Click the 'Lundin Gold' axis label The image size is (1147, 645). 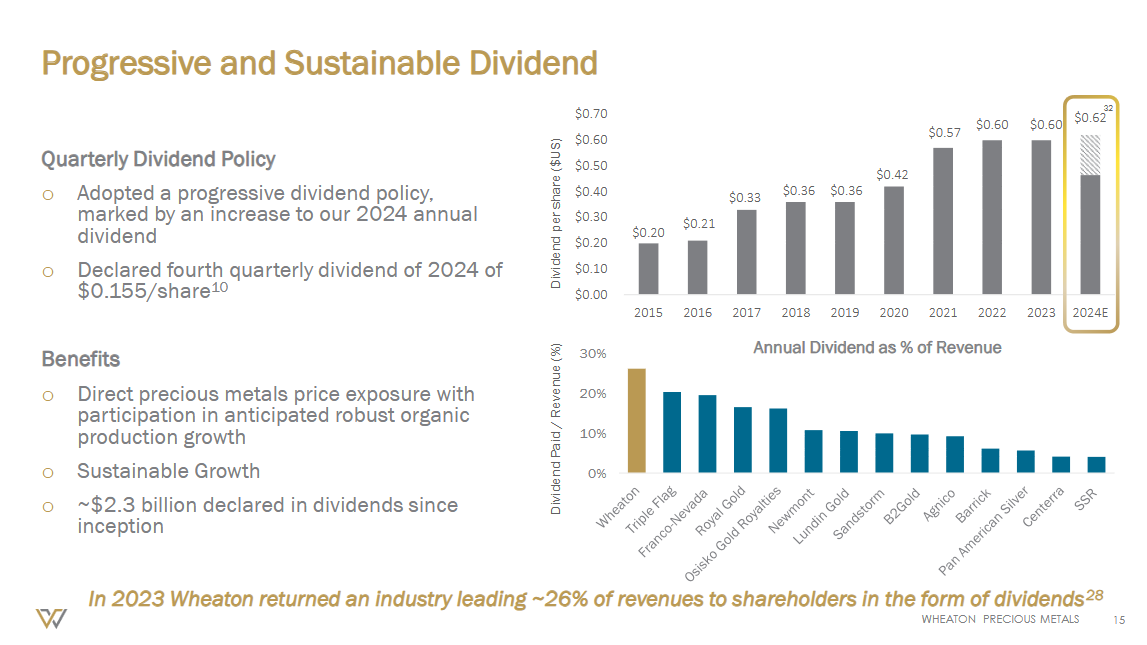(x=821, y=516)
